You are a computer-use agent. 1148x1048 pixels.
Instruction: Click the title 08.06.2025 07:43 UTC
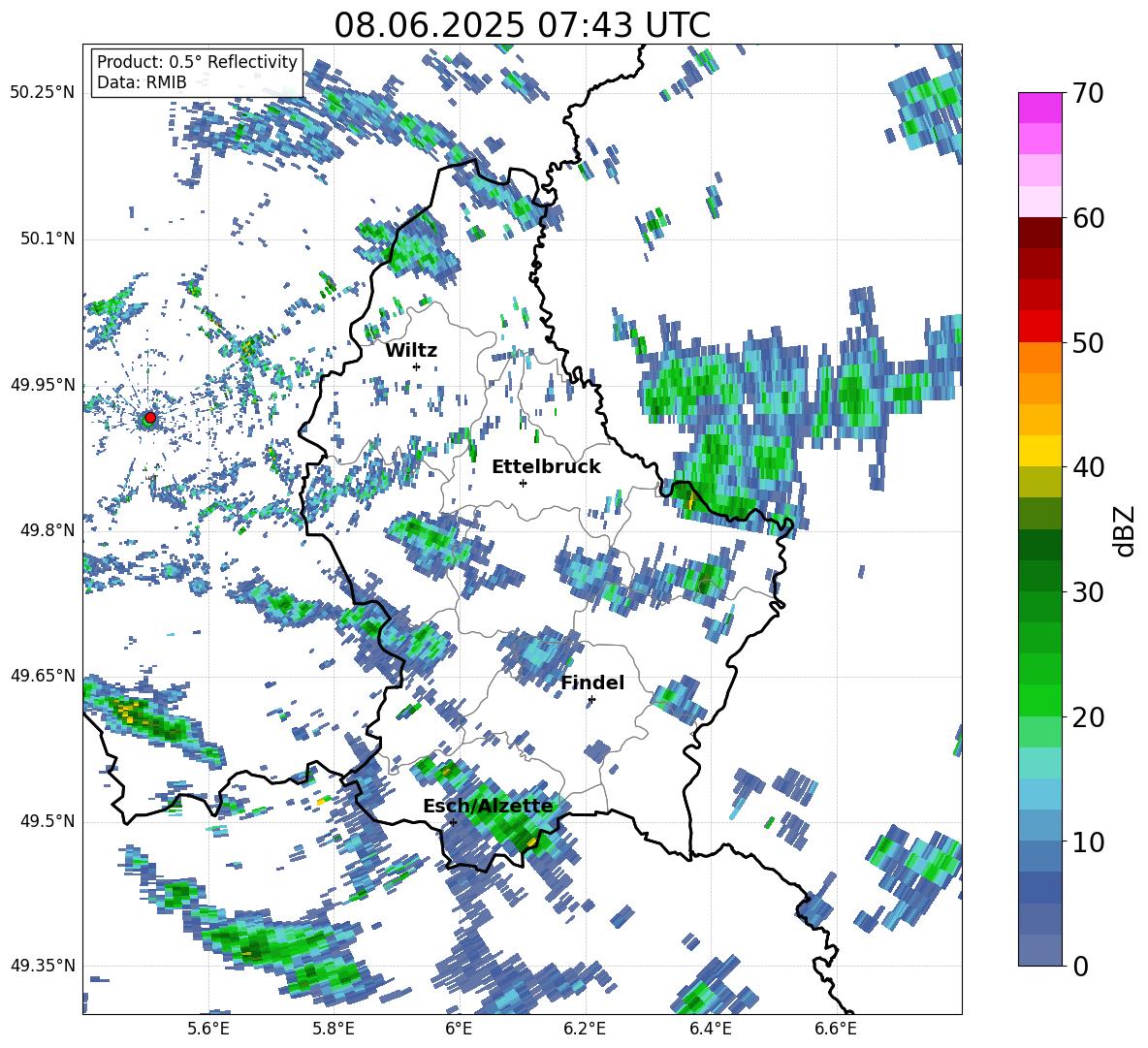pyautogui.click(x=522, y=25)
